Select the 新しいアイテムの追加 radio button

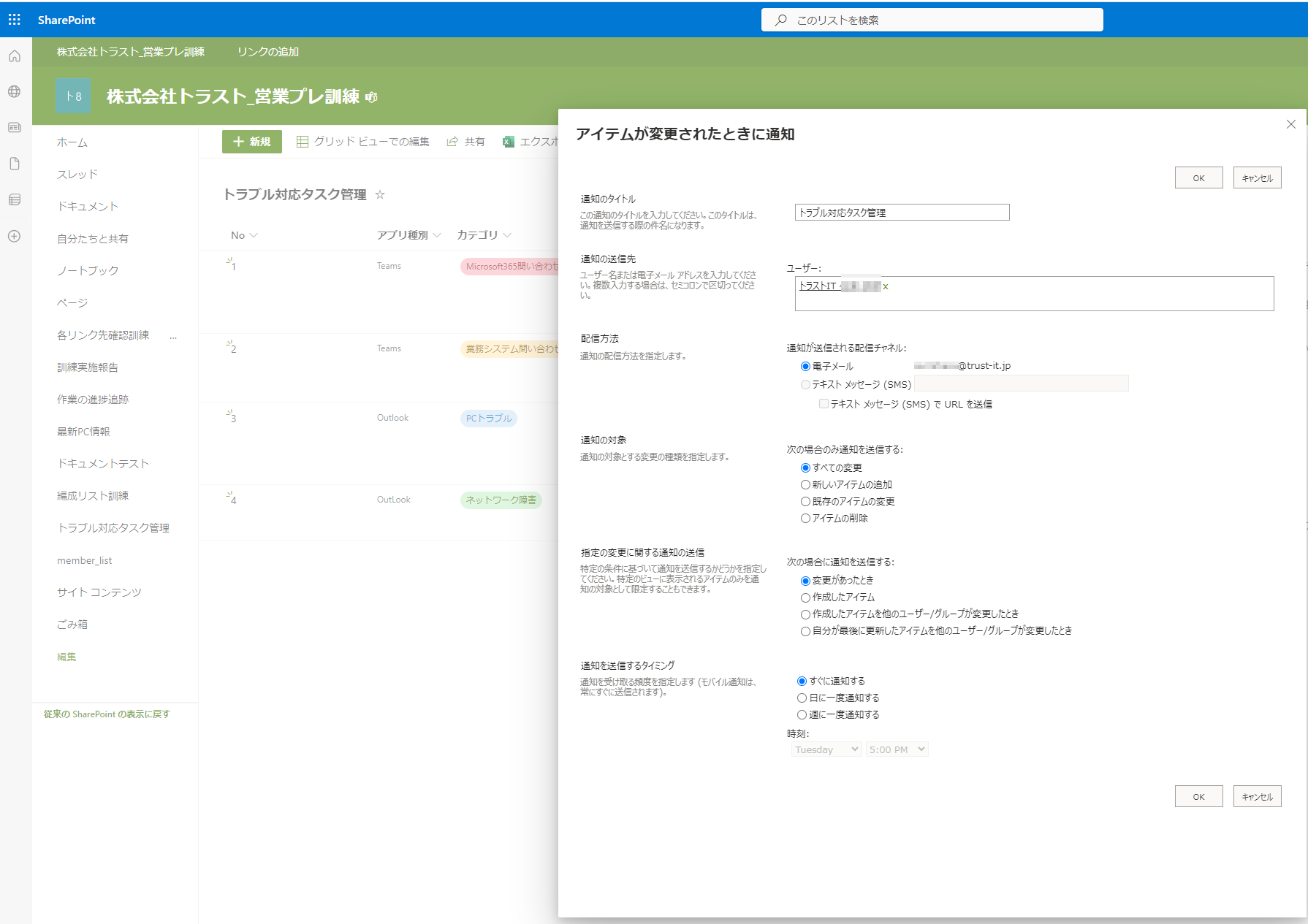pos(805,485)
